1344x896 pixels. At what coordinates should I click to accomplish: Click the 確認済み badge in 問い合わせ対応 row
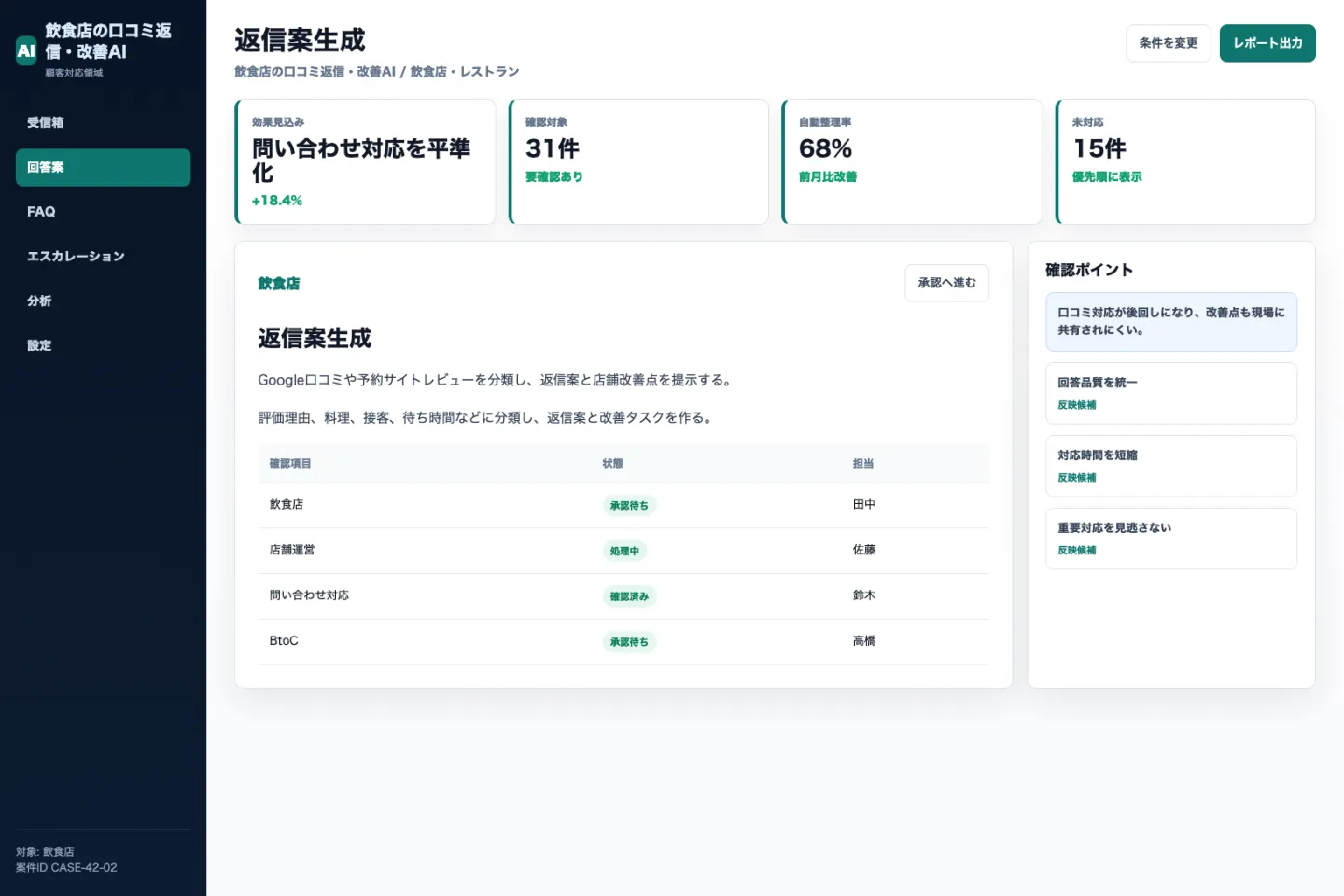(x=629, y=596)
